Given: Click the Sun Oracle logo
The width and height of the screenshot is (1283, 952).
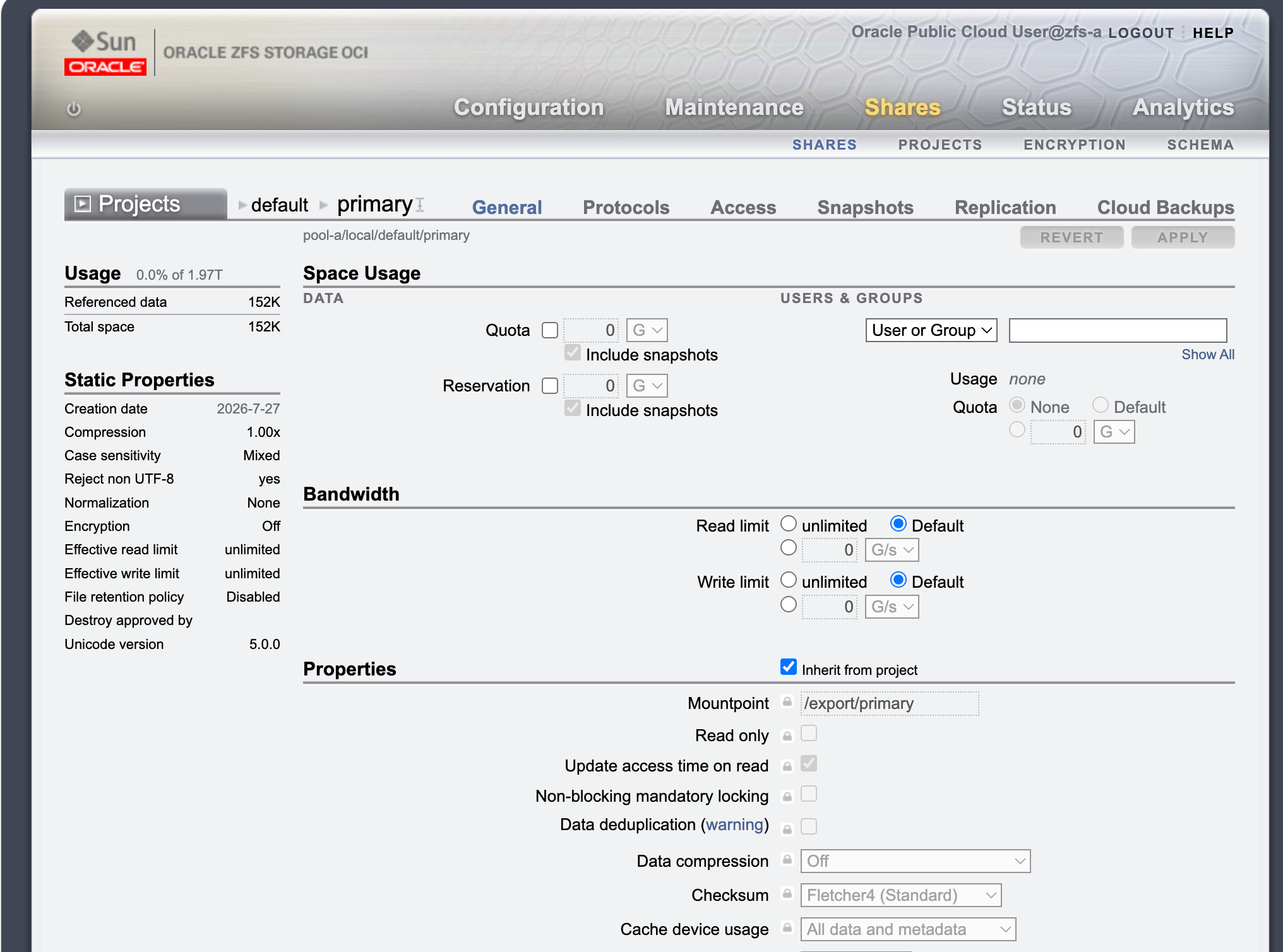Looking at the screenshot, I should coord(105,53).
